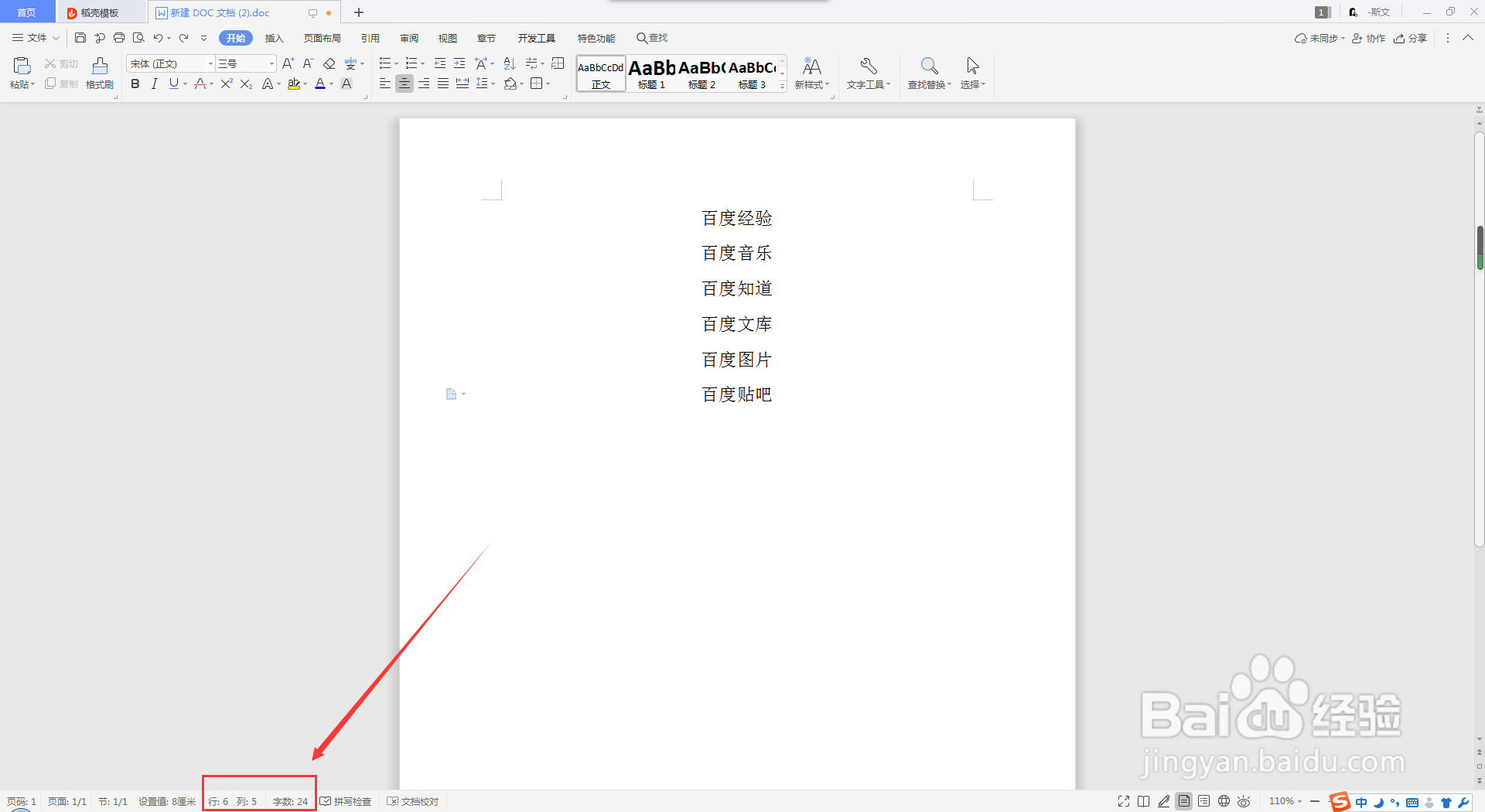Click the Format Painter (格式刷) icon
This screenshot has height=812, width=1485.
(x=100, y=67)
